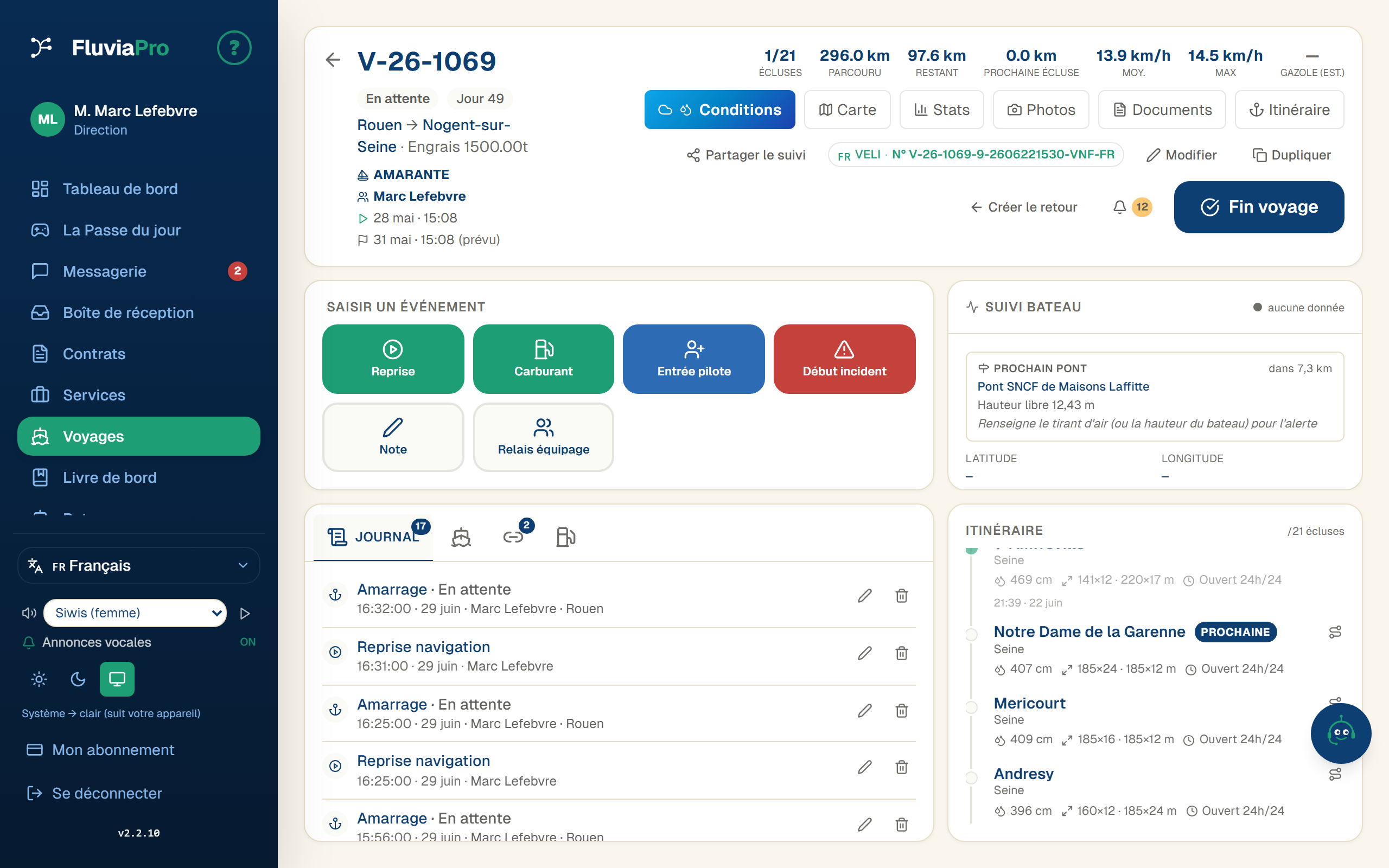Switch to the boat tab in journal panel

pyautogui.click(x=461, y=537)
